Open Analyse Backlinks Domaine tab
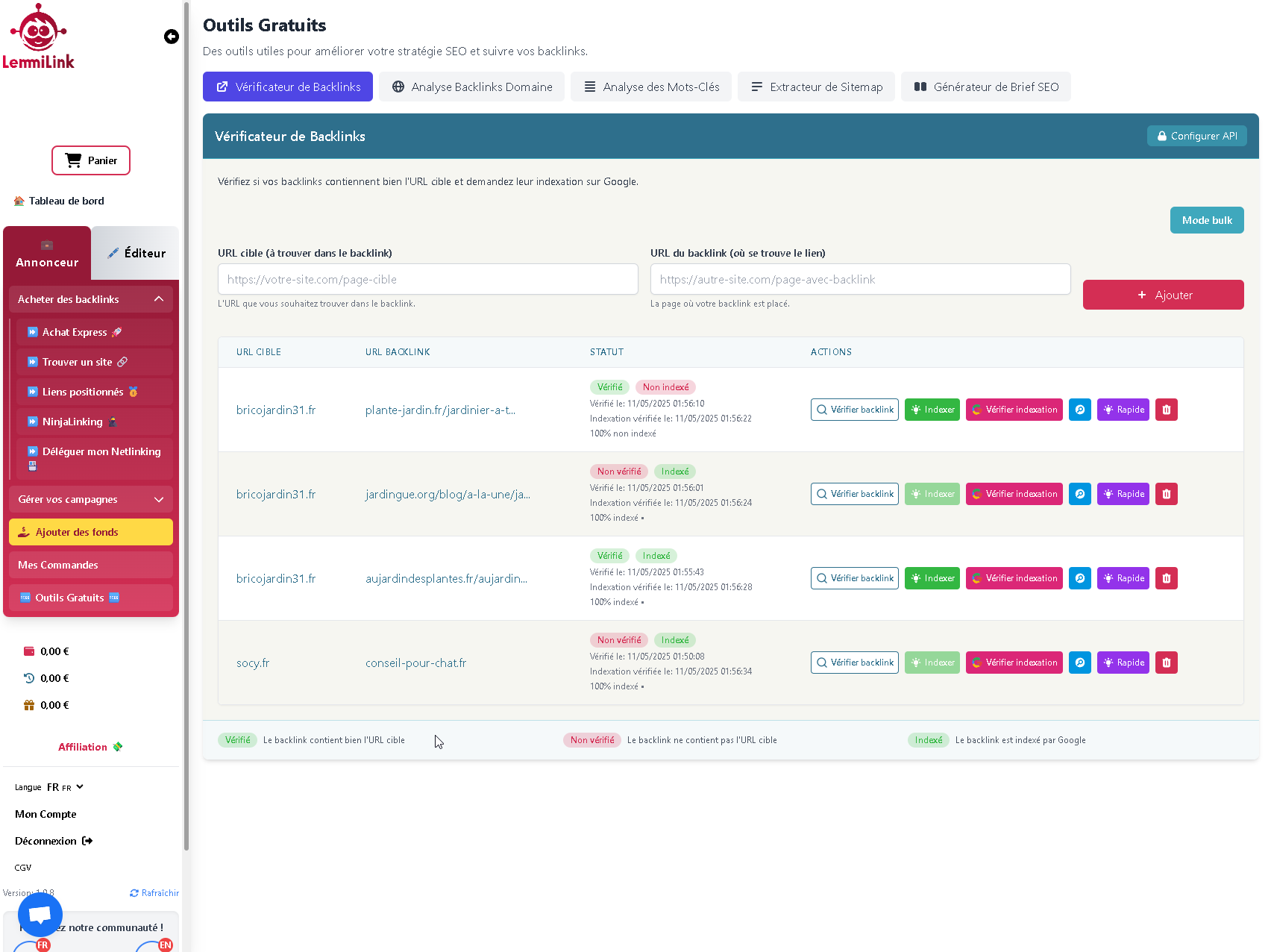The image size is (1271, 952). (472, 87)
